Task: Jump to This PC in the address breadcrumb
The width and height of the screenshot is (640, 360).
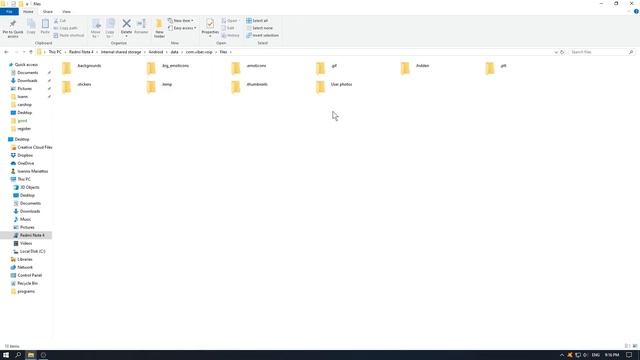Action: click(55, 52)
